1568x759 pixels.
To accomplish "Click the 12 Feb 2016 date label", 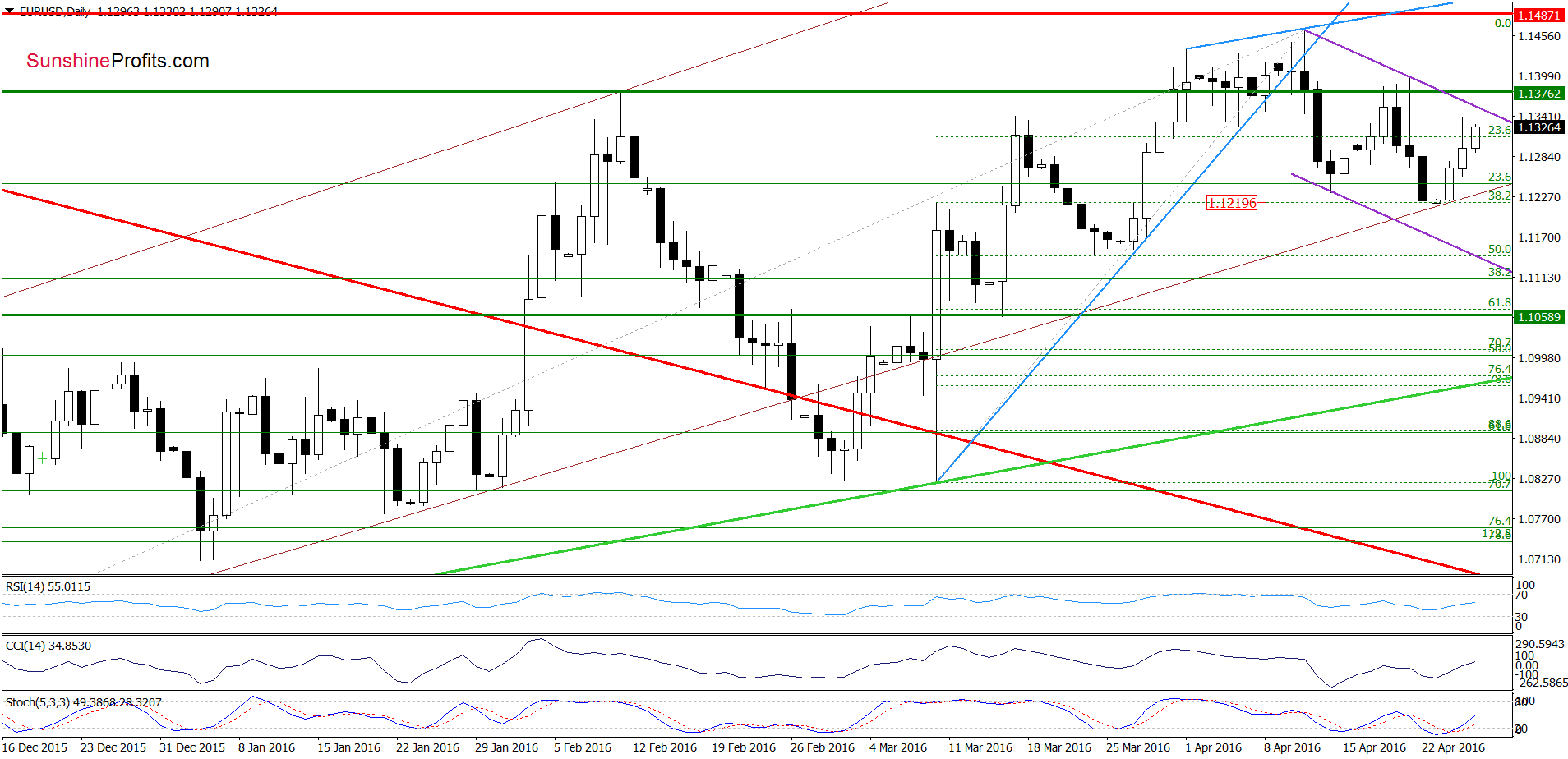I will click(x=665, y=747).
